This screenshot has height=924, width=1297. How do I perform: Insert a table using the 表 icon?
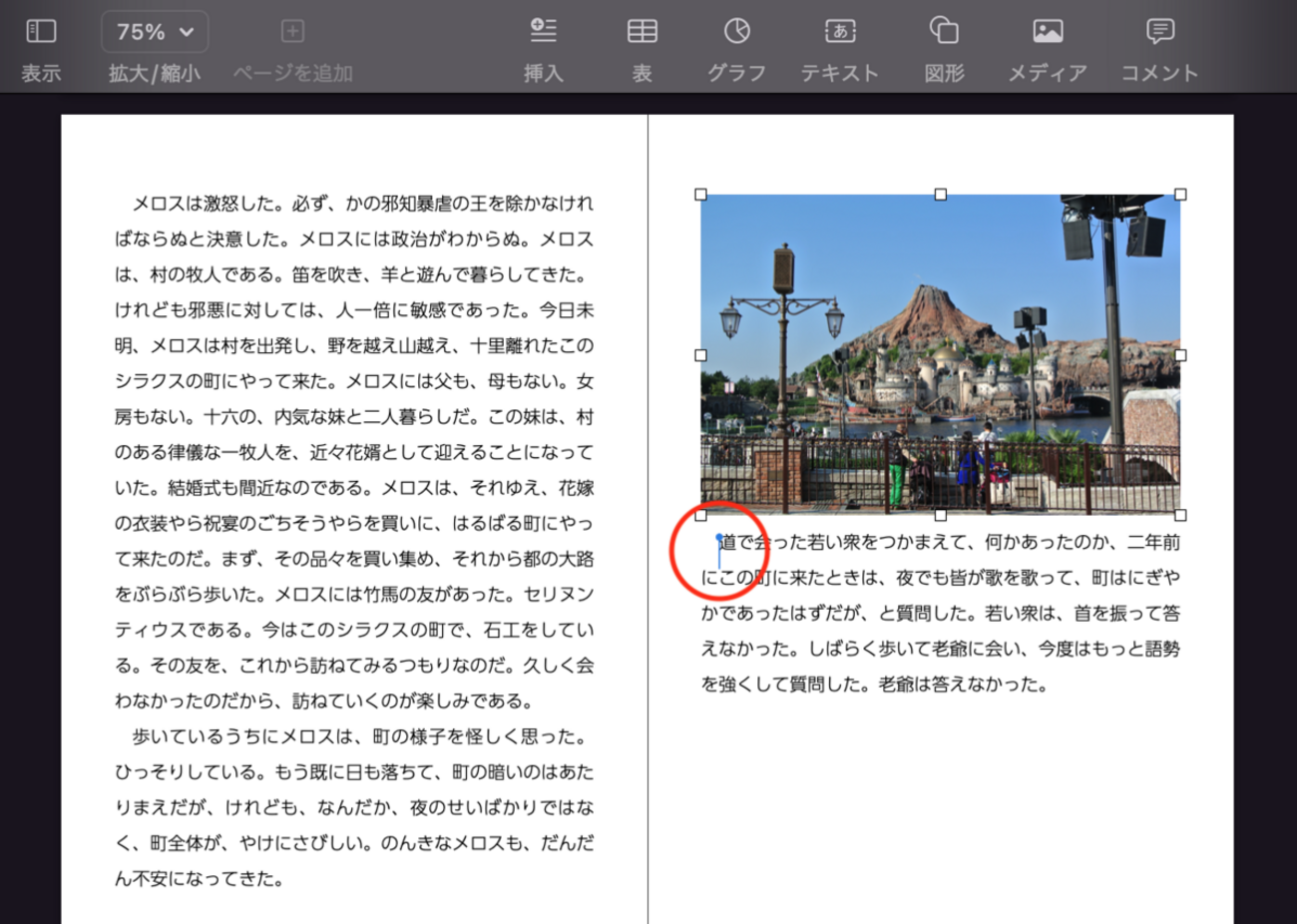(643, 31)
